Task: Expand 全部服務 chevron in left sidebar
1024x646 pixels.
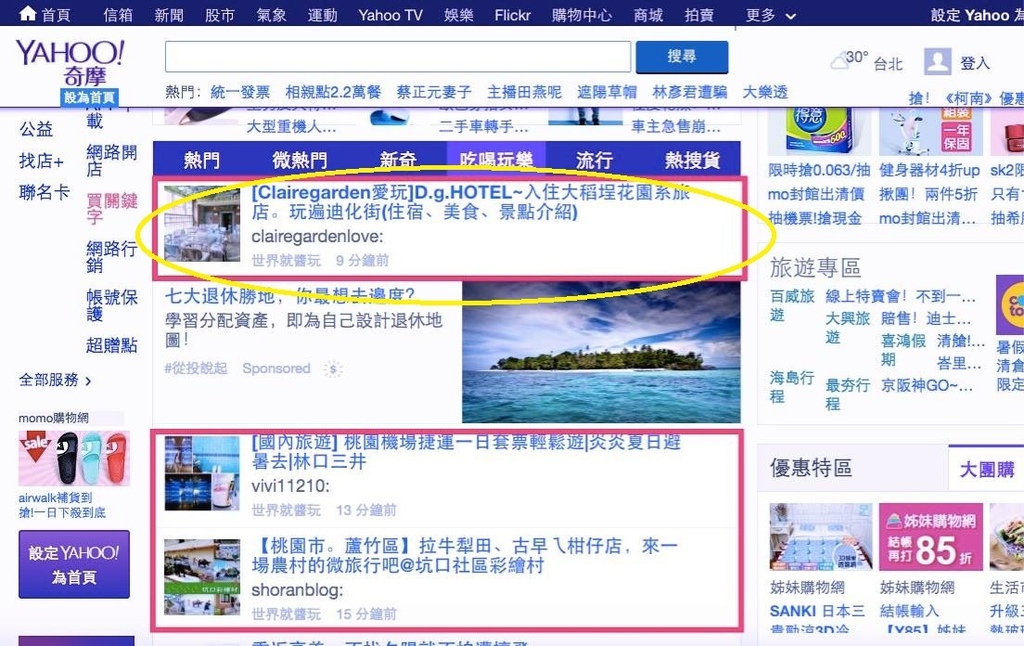Action: click(88, 381)
